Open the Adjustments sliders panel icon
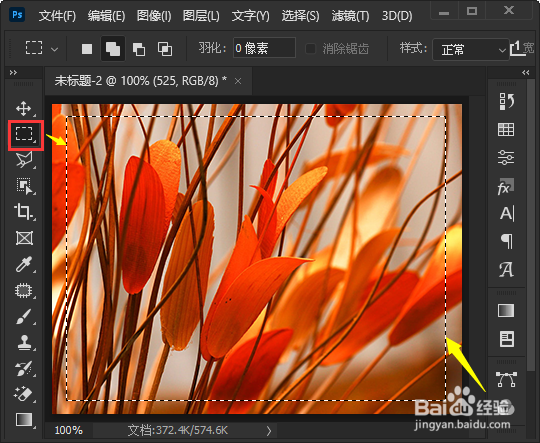The width and height of the screenshot is (540, 443). pyautogui.click(x=506, y=157)
